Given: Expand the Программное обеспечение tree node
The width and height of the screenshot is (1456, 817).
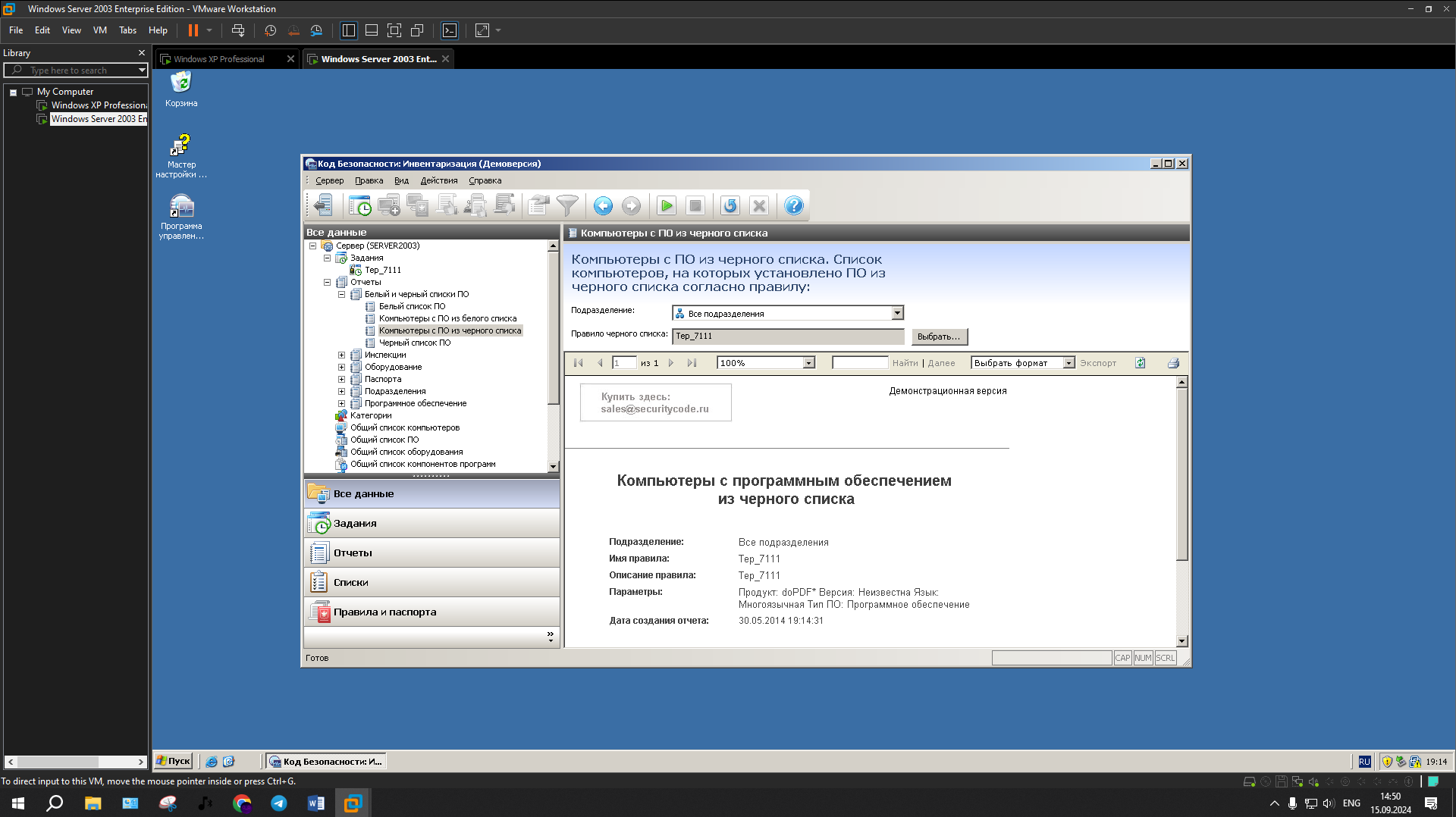Looking at the screenshot, I should click(x=341, y=403).
